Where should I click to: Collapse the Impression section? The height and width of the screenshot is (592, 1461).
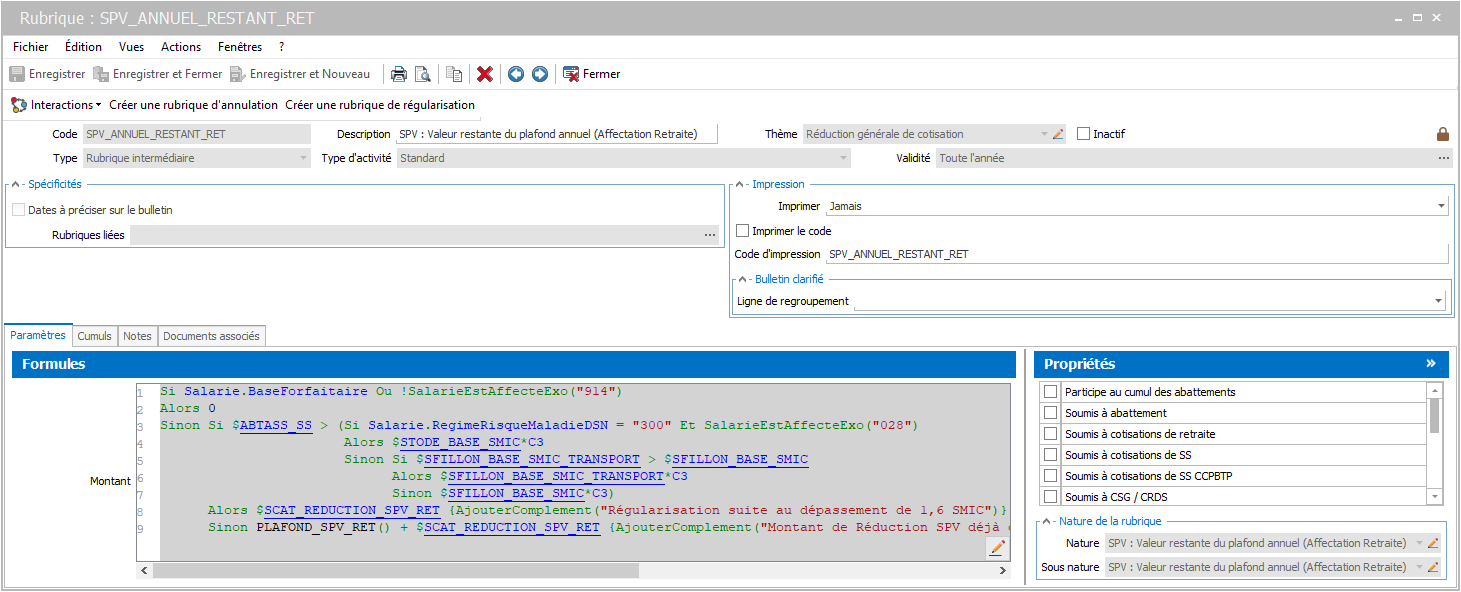tap(740, 184)
